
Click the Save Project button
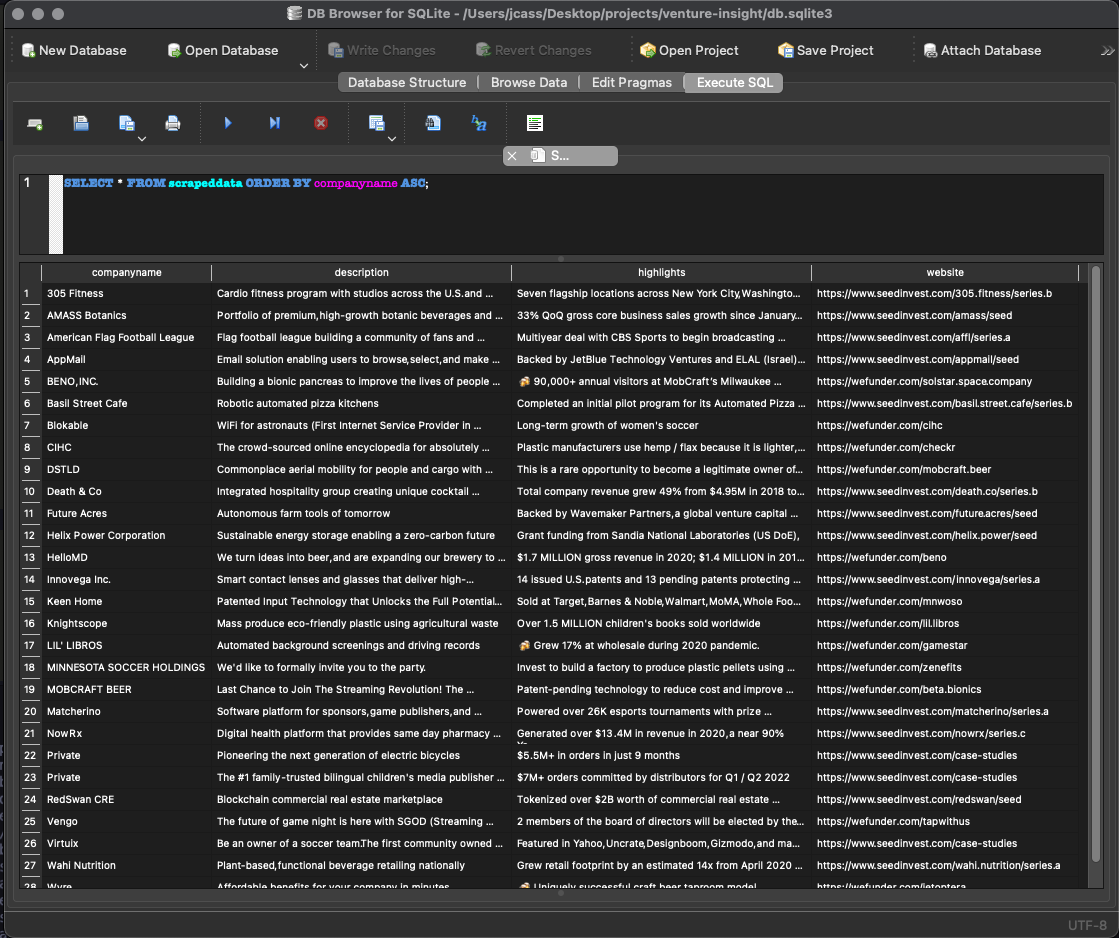click(x=826, y=51)
